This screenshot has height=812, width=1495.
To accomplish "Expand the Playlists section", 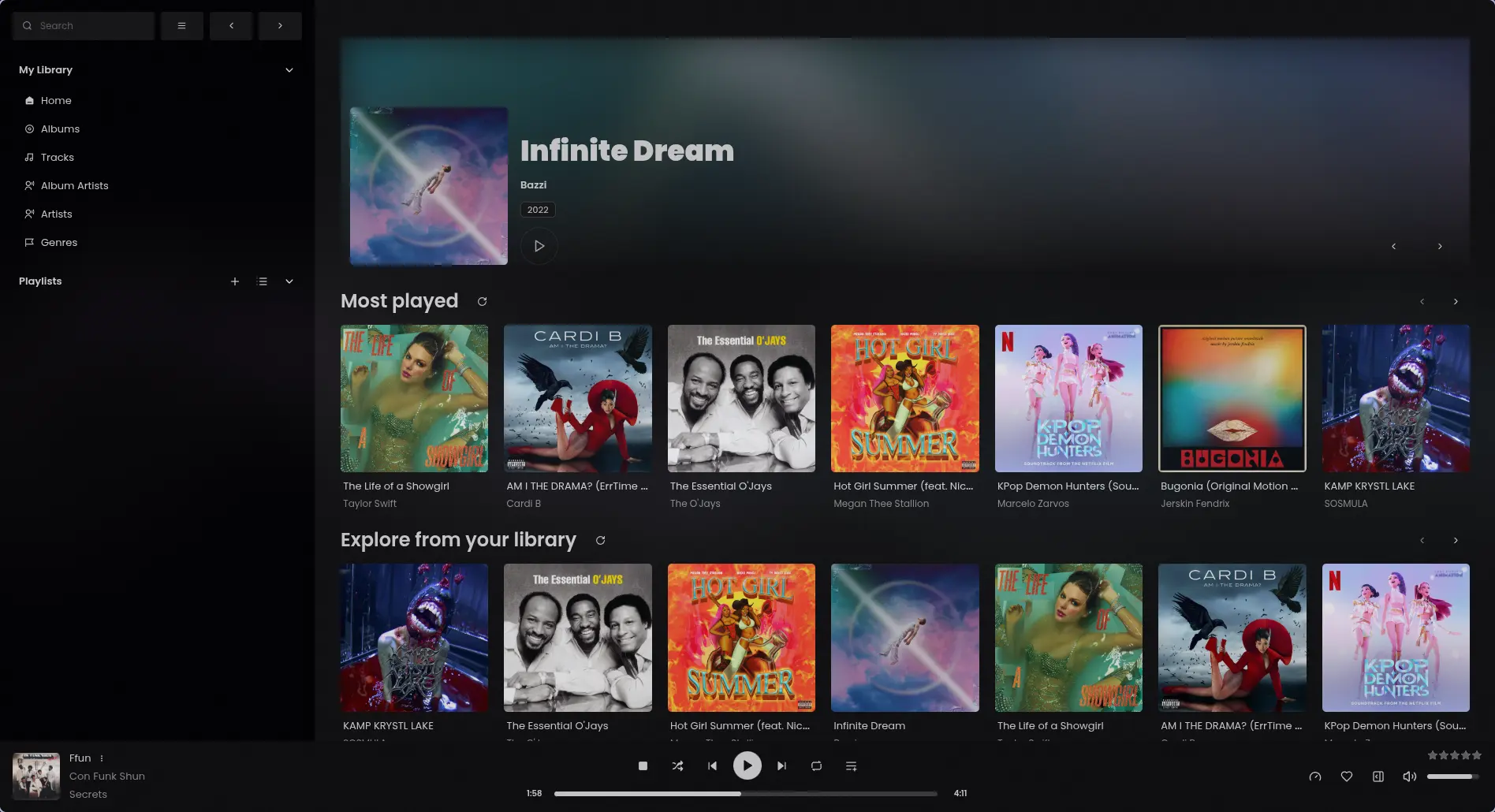I will 289,281.
